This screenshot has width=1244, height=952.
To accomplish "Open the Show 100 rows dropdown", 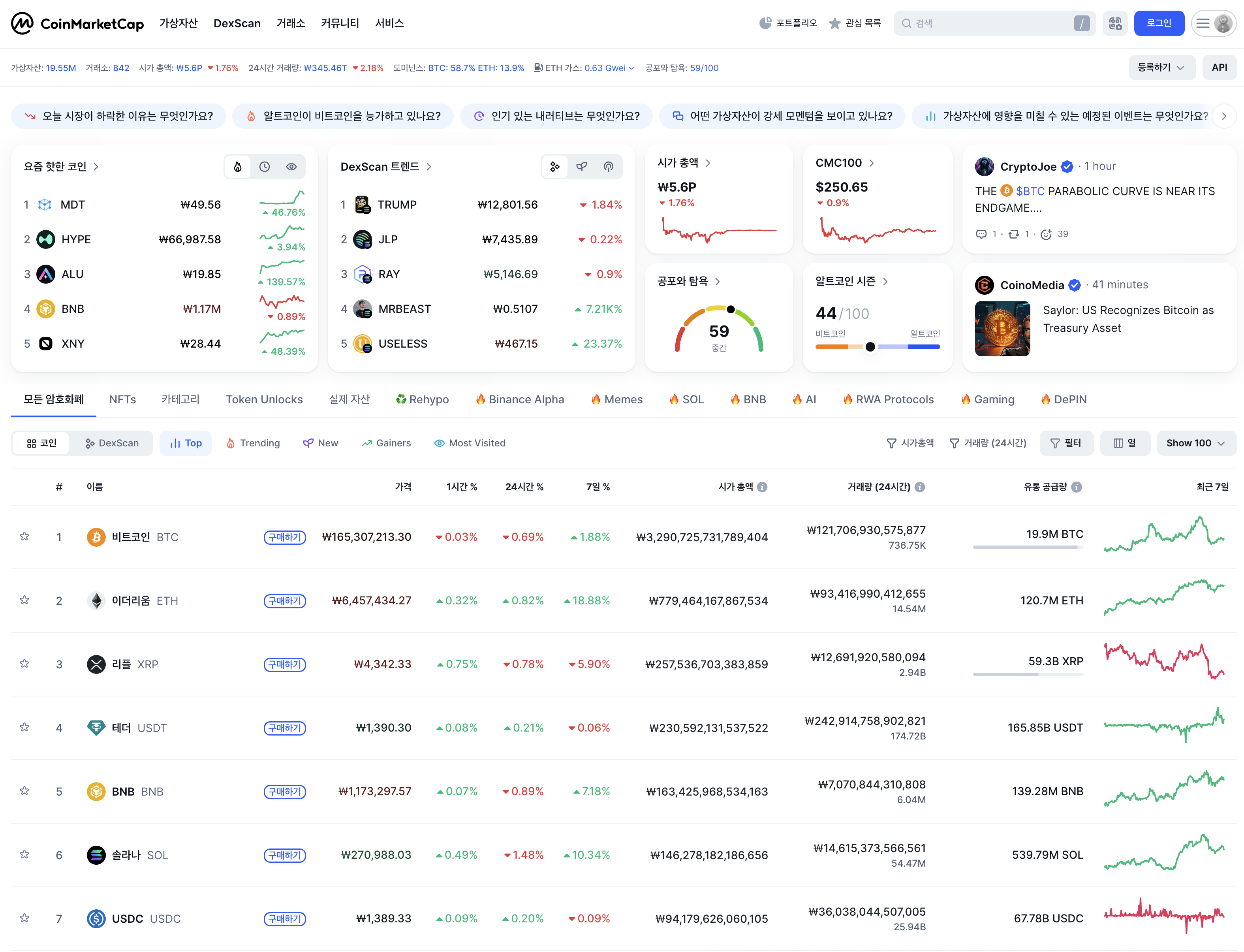I will click(1195, 443).
